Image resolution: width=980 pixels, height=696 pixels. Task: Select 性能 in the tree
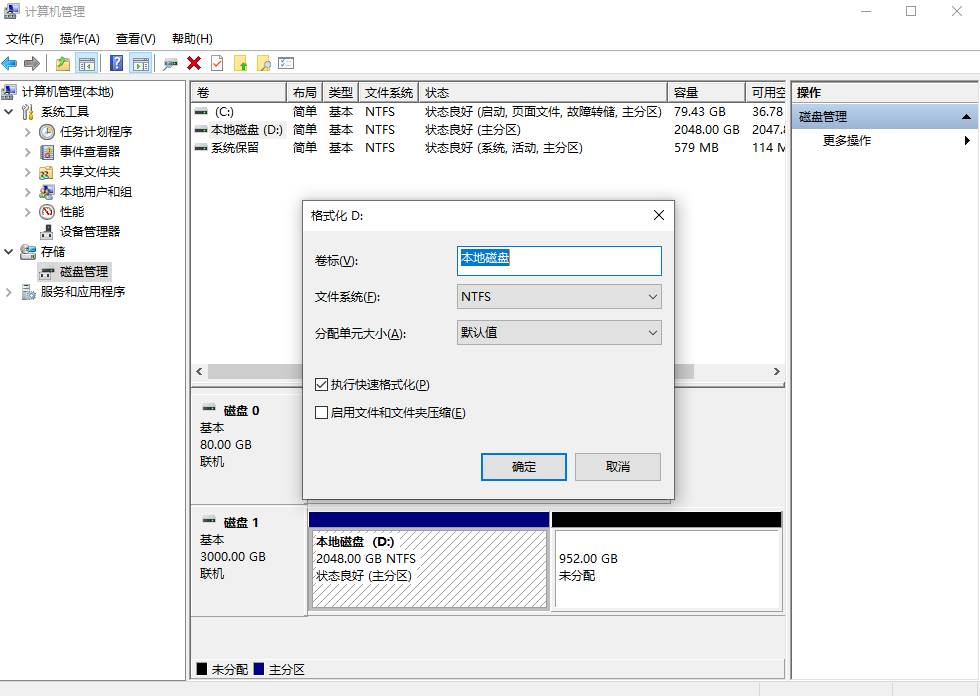coord(71,211)
